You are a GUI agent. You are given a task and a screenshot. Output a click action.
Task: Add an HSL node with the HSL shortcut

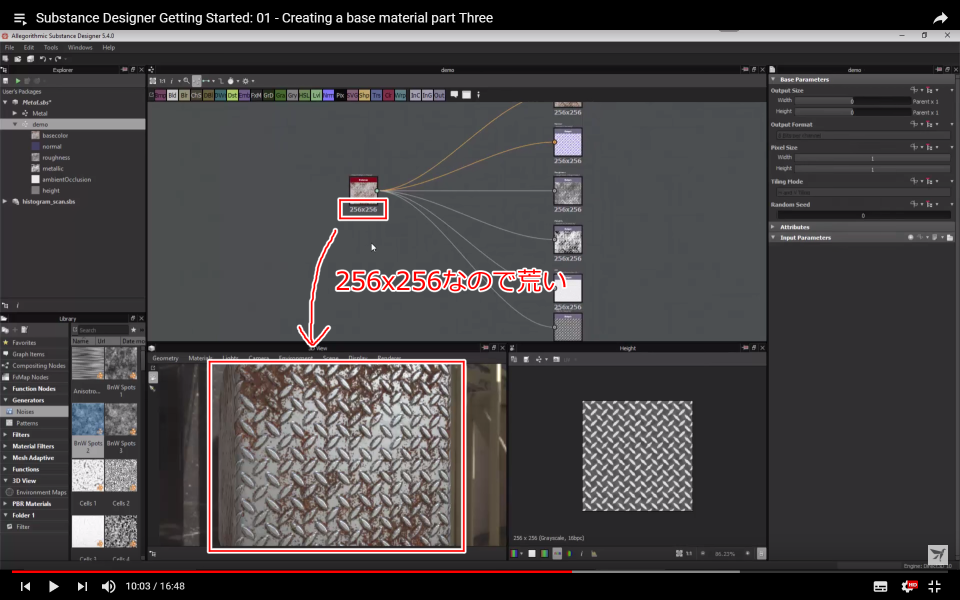(x=304, y=95)
